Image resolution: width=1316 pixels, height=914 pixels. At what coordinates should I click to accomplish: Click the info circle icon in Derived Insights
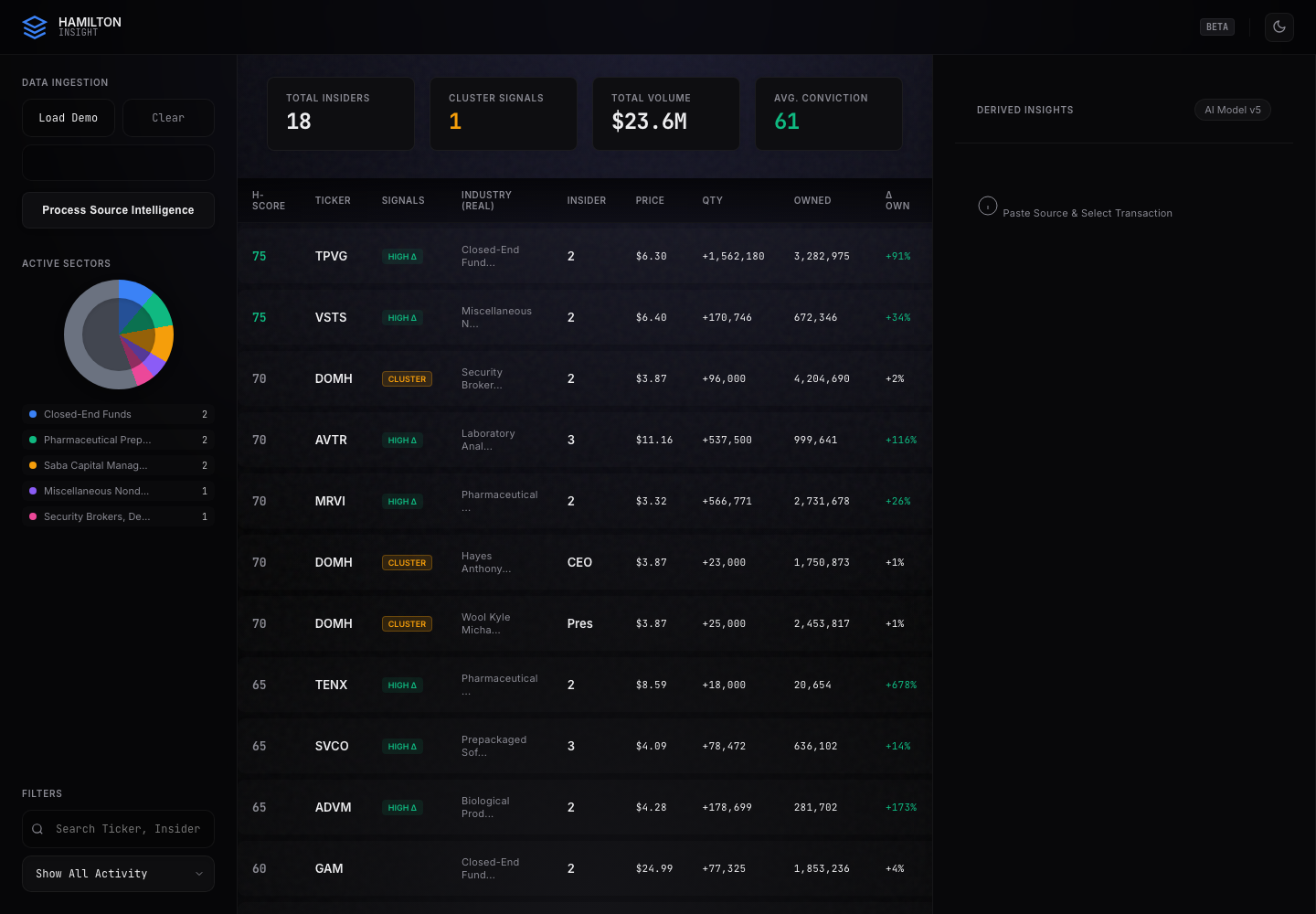point(988,206)
